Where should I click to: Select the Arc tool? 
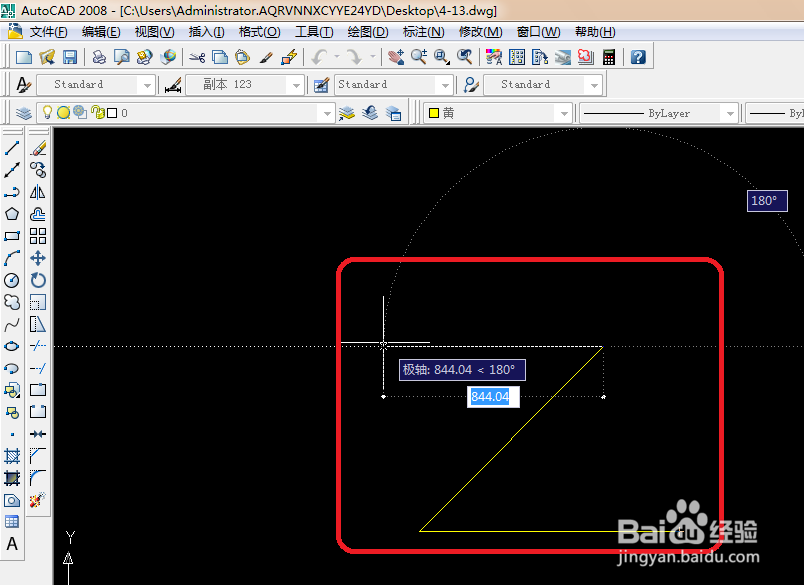click(12, 258)
